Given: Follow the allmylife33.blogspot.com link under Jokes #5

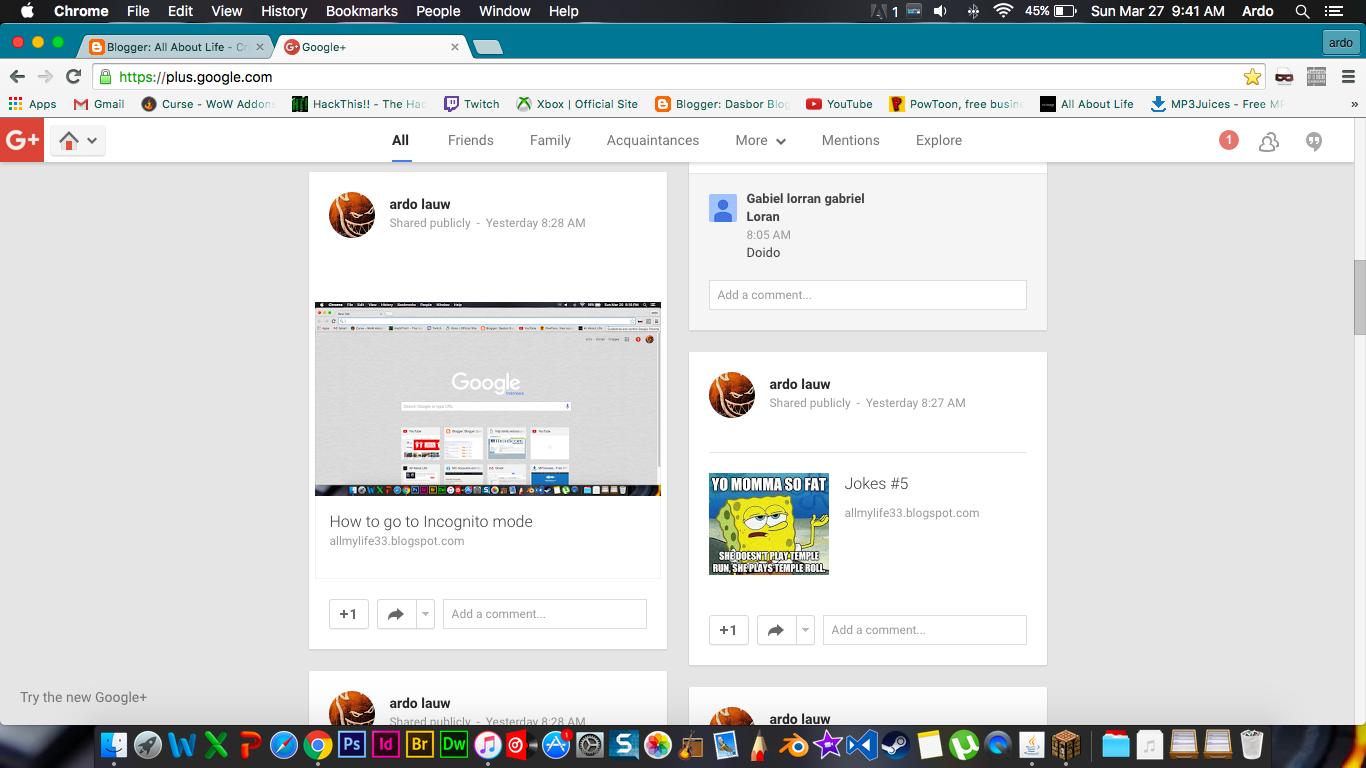Looking at the screenshot, I should (912, 512).
